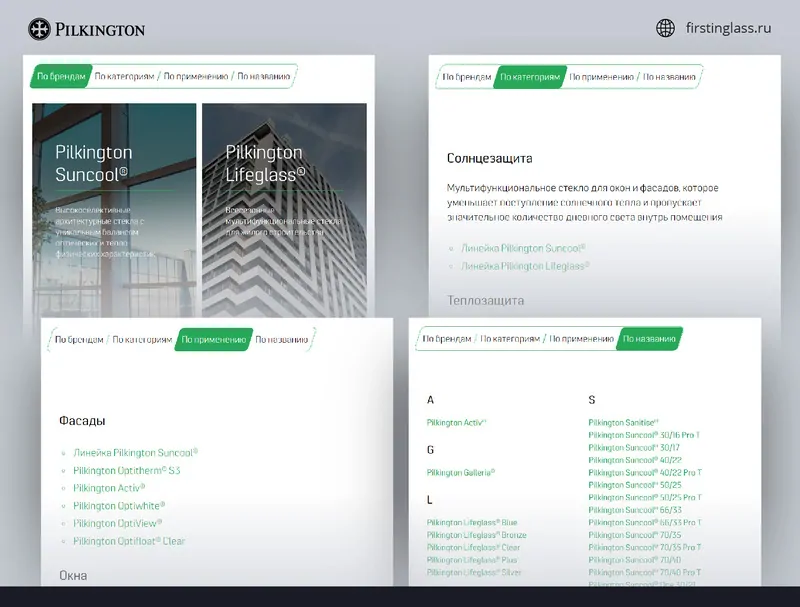
Task: Click the Pilkington logo in the header
Action: [x=86, y=29]
